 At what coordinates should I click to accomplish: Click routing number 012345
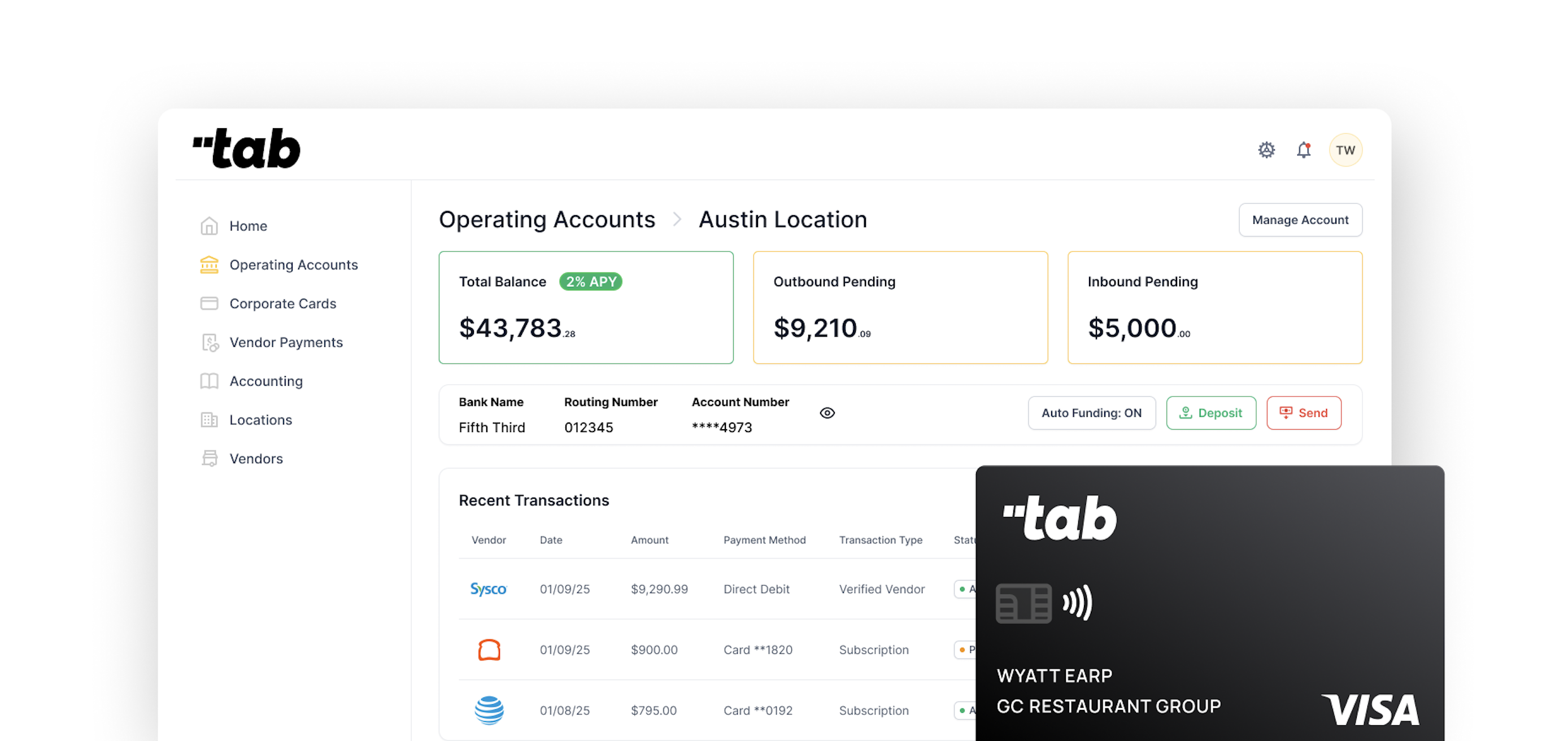(589, 428)
